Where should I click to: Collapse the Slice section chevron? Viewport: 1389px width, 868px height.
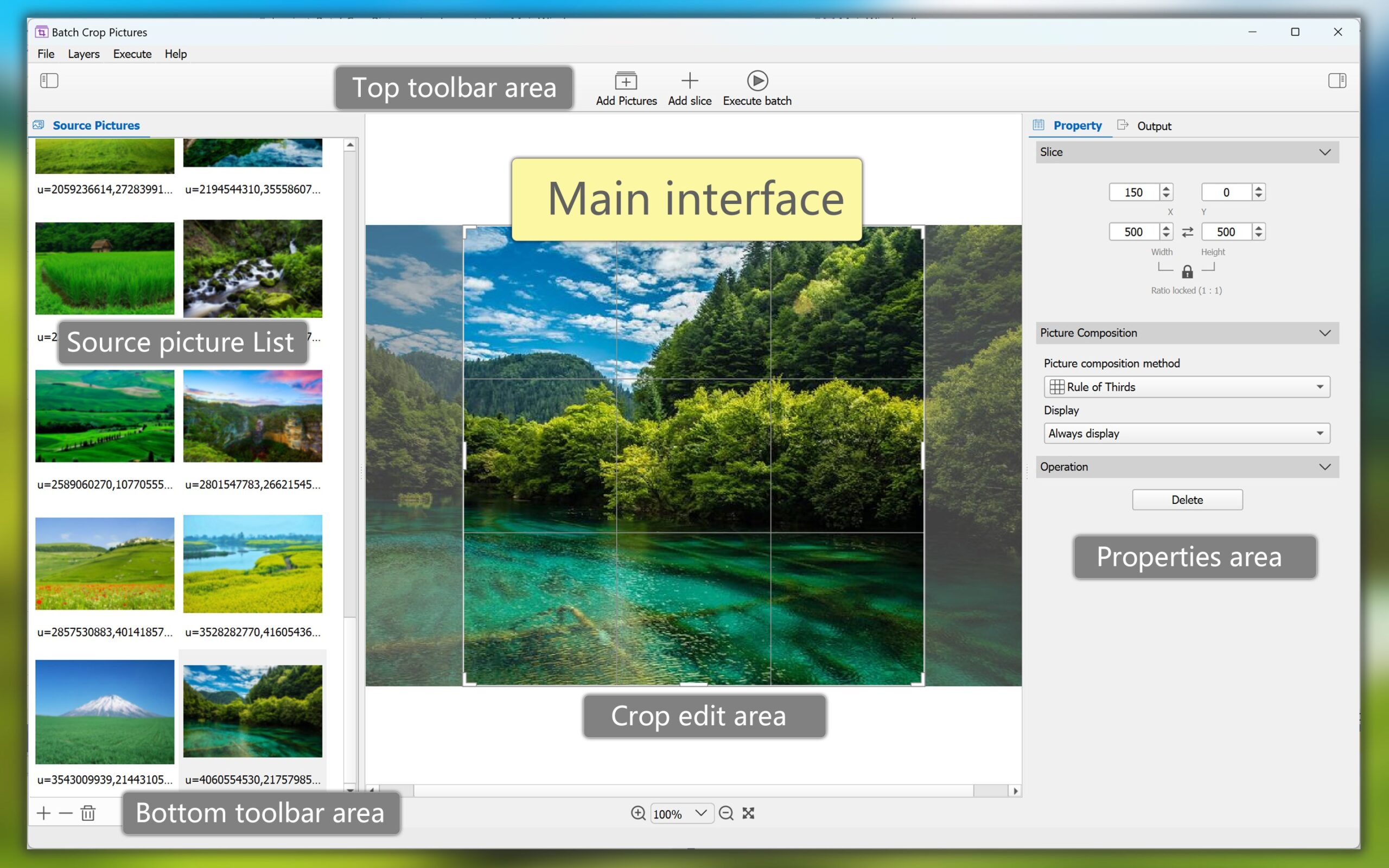(1325, 152)
